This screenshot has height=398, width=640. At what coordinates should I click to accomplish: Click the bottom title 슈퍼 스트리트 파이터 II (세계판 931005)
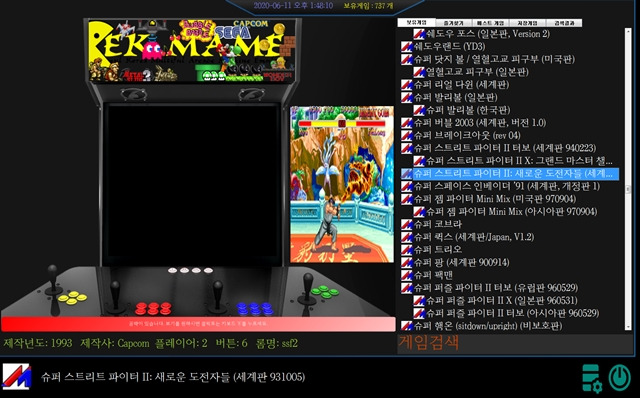173,377
